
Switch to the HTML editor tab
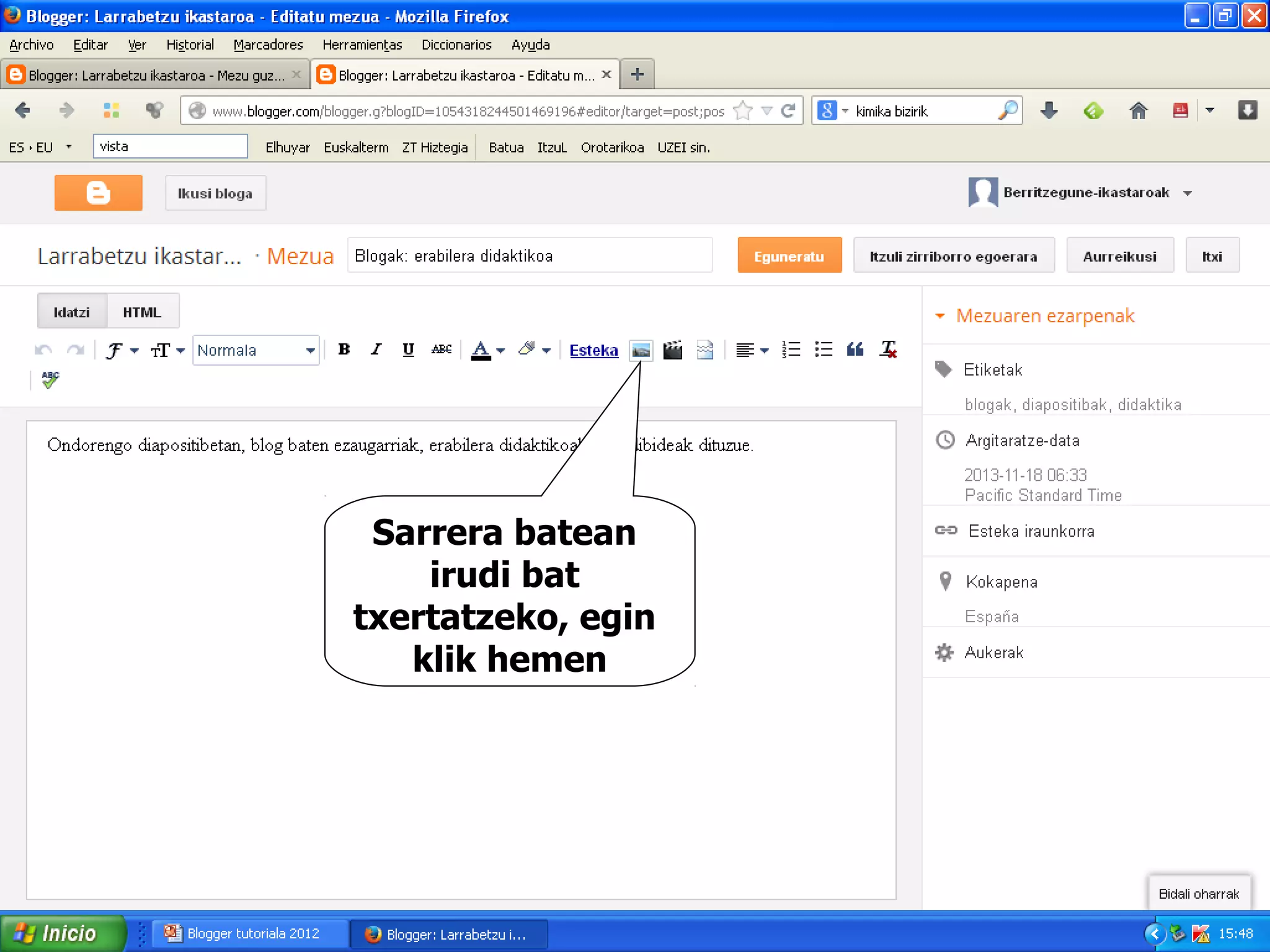[x=142, y=312]
